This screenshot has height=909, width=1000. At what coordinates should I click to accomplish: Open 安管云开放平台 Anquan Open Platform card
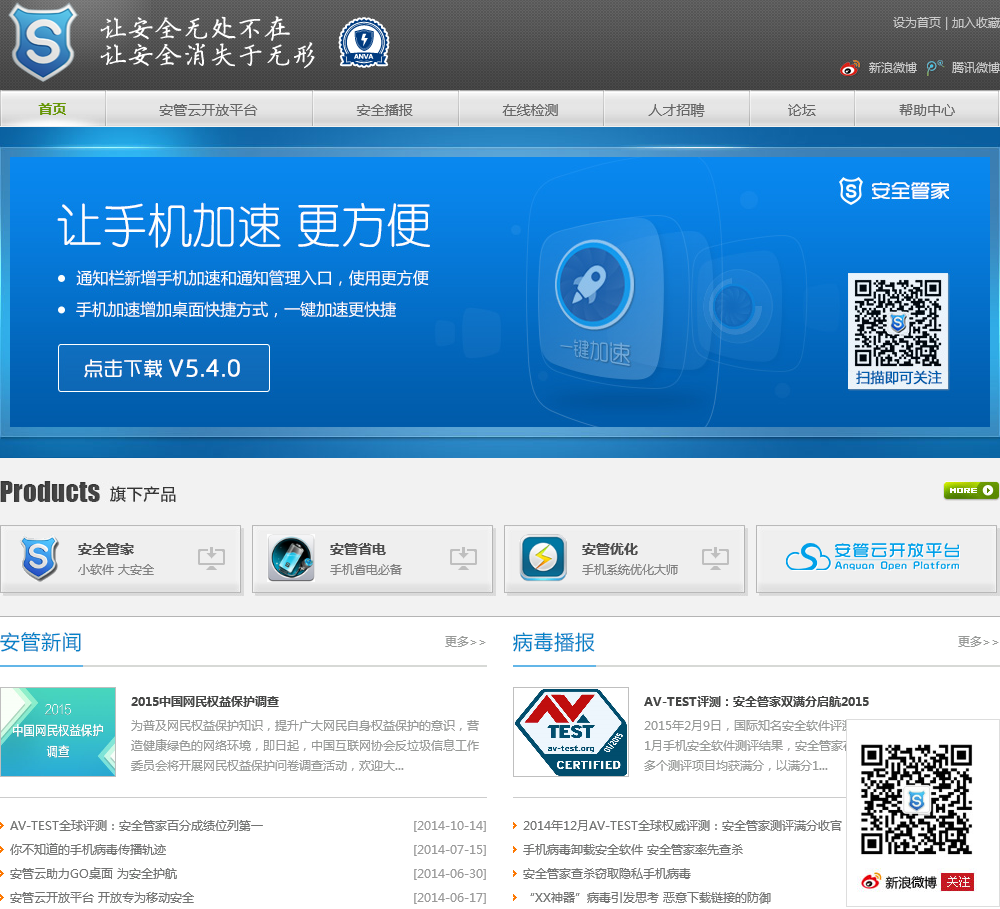(876, 559)
